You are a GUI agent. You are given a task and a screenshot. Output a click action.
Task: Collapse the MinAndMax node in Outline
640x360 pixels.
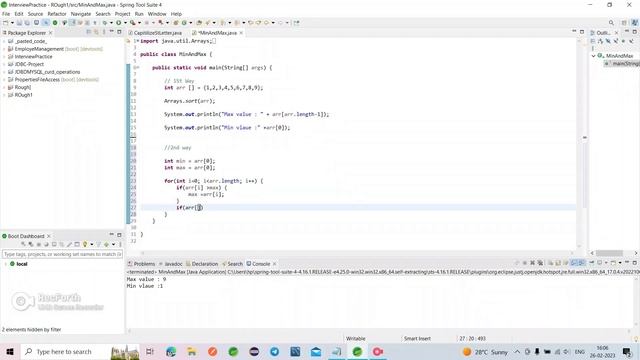coord(594,56)
